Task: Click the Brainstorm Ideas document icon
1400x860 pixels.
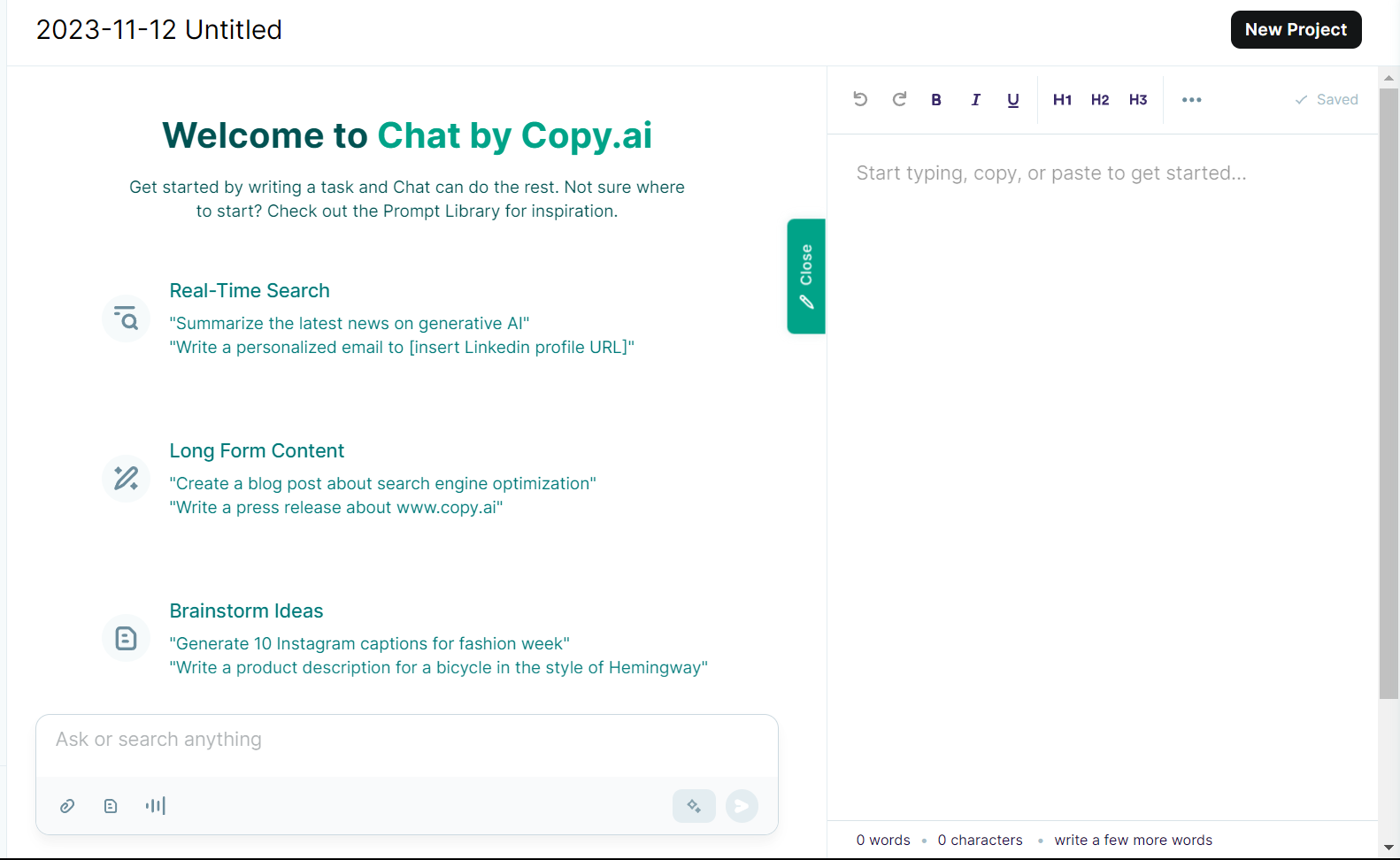Action: (x=127, y=639)
